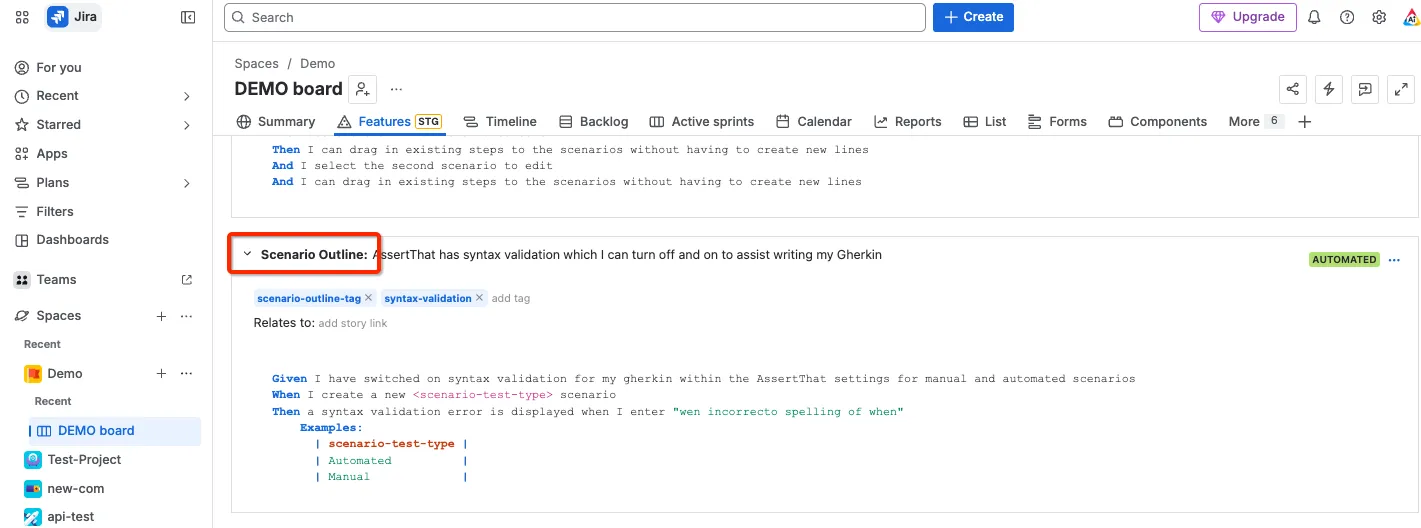Remove the syntax-validation tag
The height and width of the screenshot is (528, 1421).
[479, 298]
